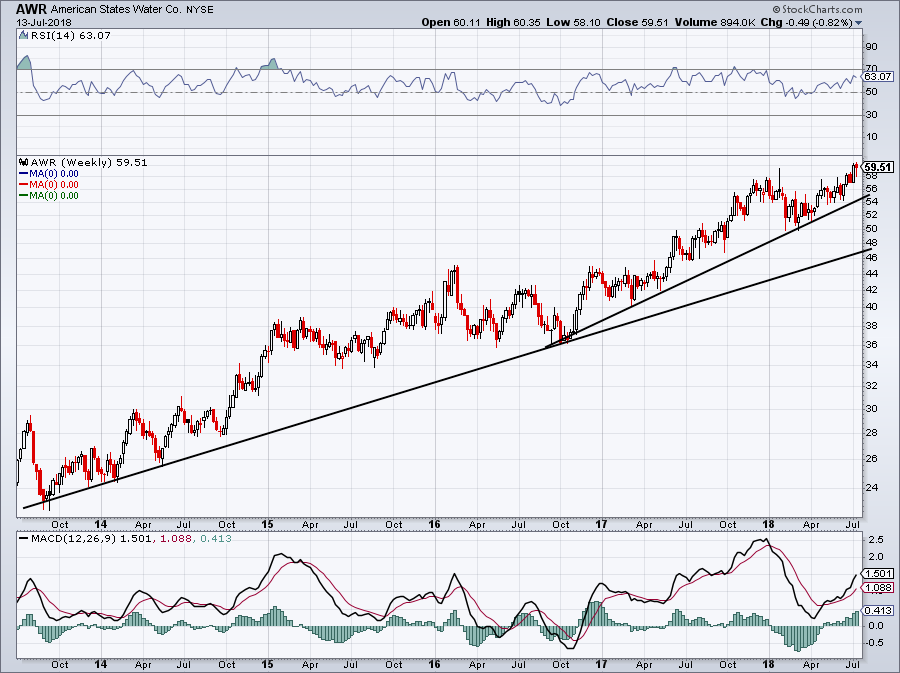Click the green MA(0) 0.00 legend entry
Screen dimensions: 900x673
coord(49,195)
